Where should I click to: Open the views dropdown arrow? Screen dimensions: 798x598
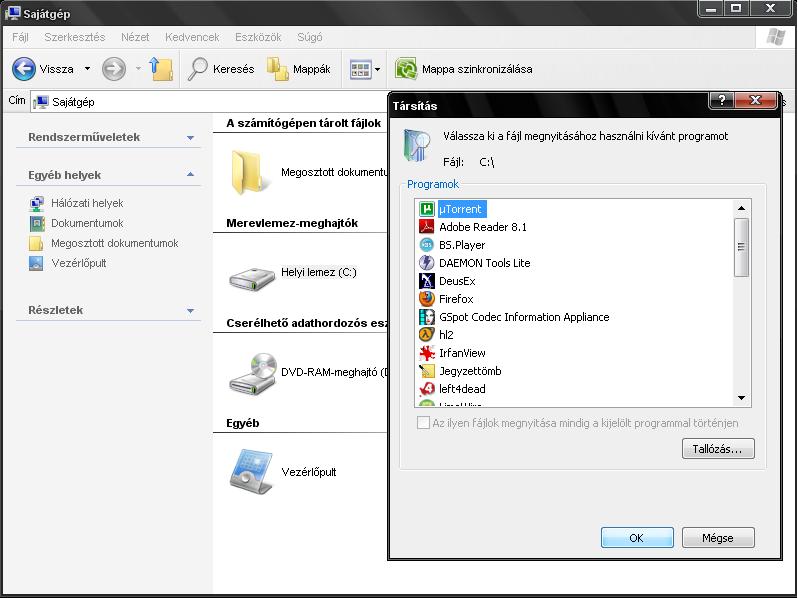click(377, 69)
